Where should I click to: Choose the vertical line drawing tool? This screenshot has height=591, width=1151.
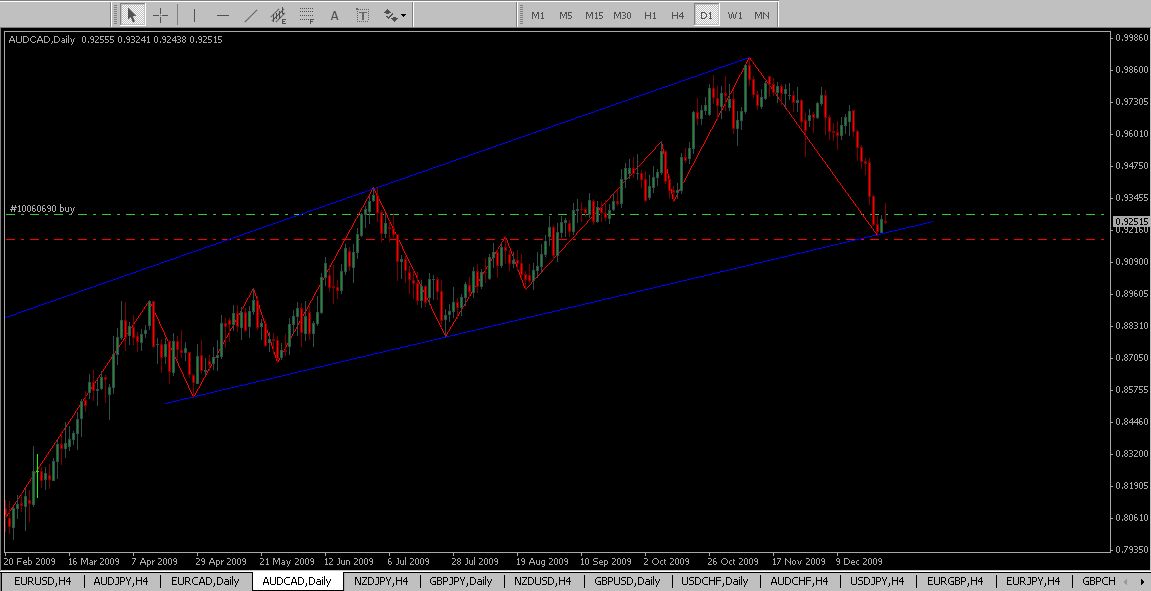point(194,15)
